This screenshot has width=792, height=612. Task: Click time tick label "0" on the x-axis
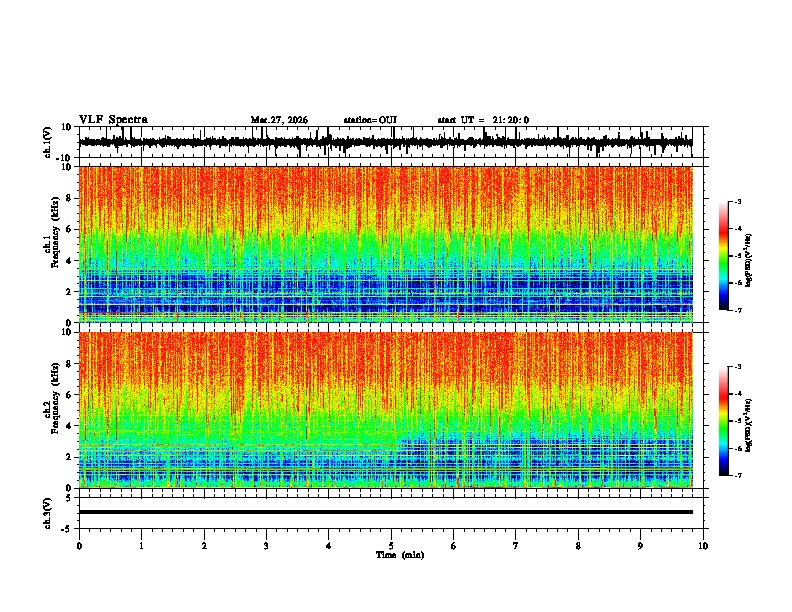tap(79, 546)
